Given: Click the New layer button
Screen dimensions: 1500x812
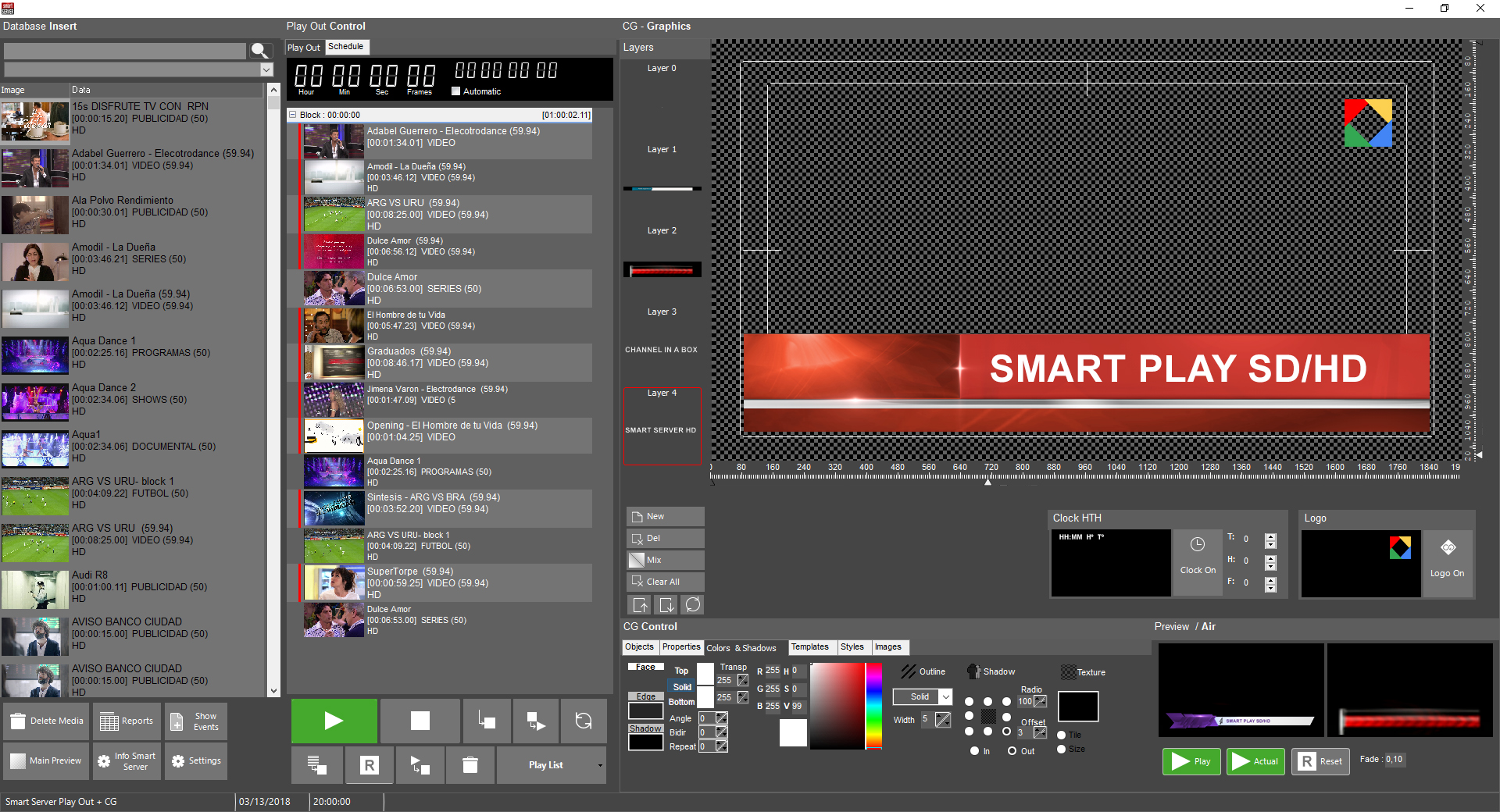Looking at the screenshot, I should coord(665,516).
